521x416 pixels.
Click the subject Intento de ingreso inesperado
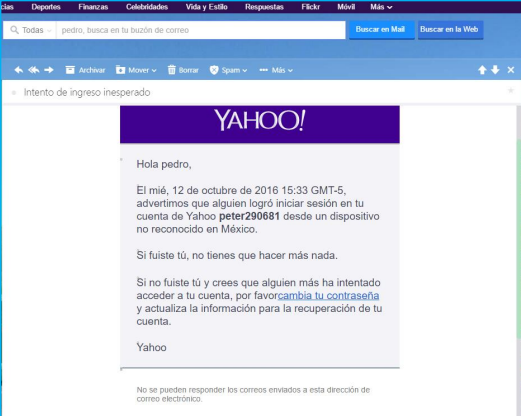[x=87, y=92]
